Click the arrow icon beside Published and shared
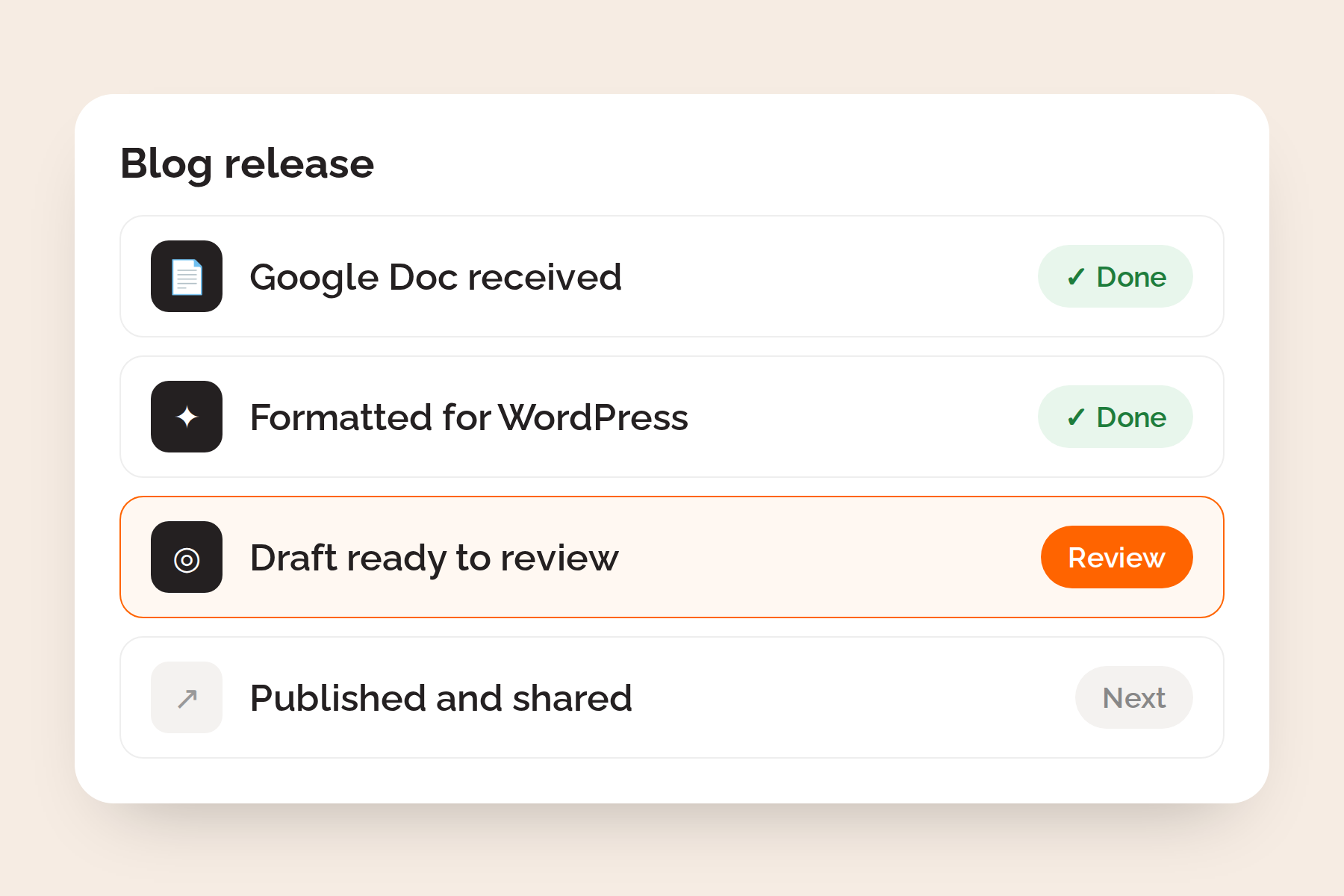The width and height of the screenshot is (1344, 896). [187, 697]
